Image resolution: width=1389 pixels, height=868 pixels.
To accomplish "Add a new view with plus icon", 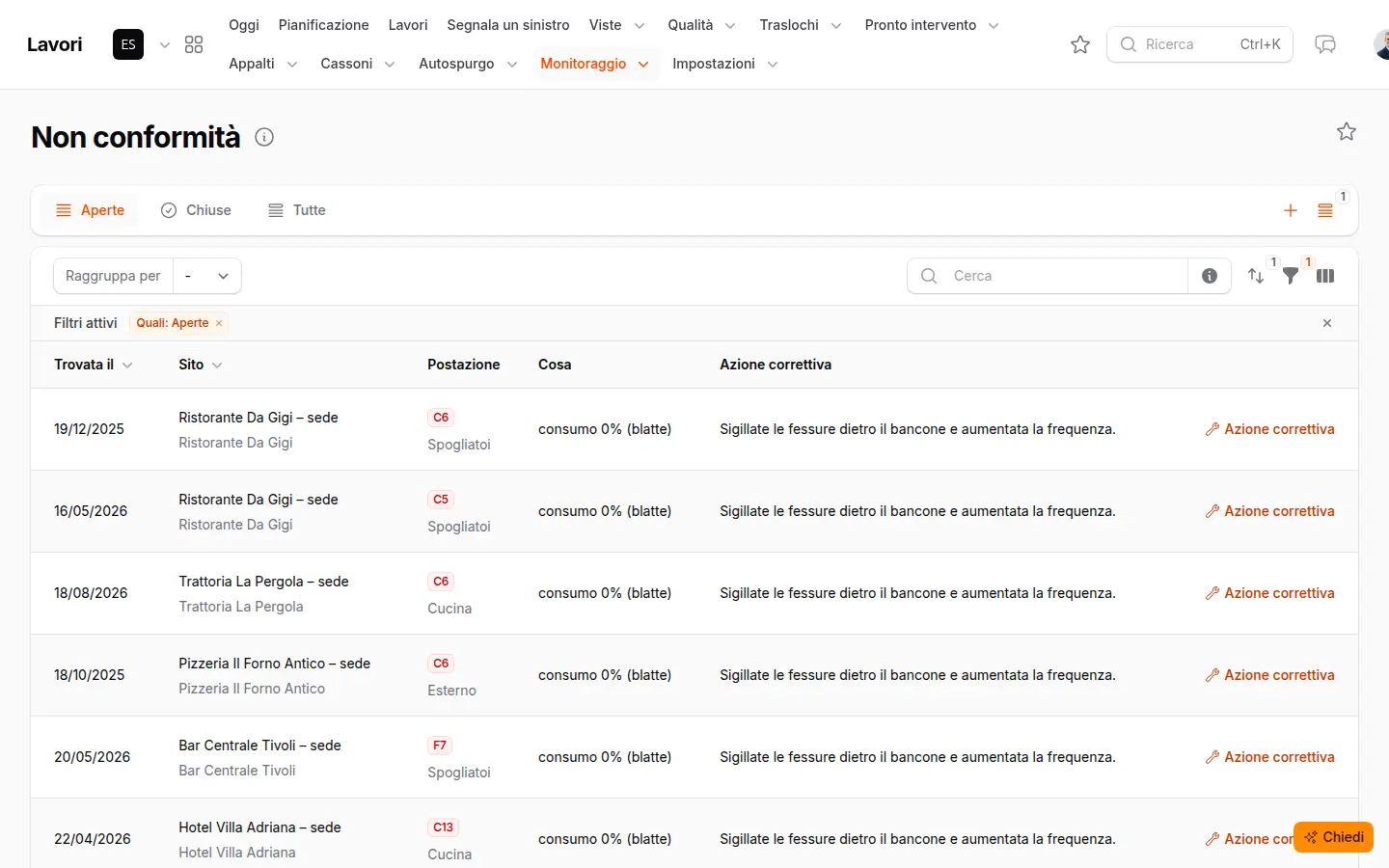I will point(1291,210).
